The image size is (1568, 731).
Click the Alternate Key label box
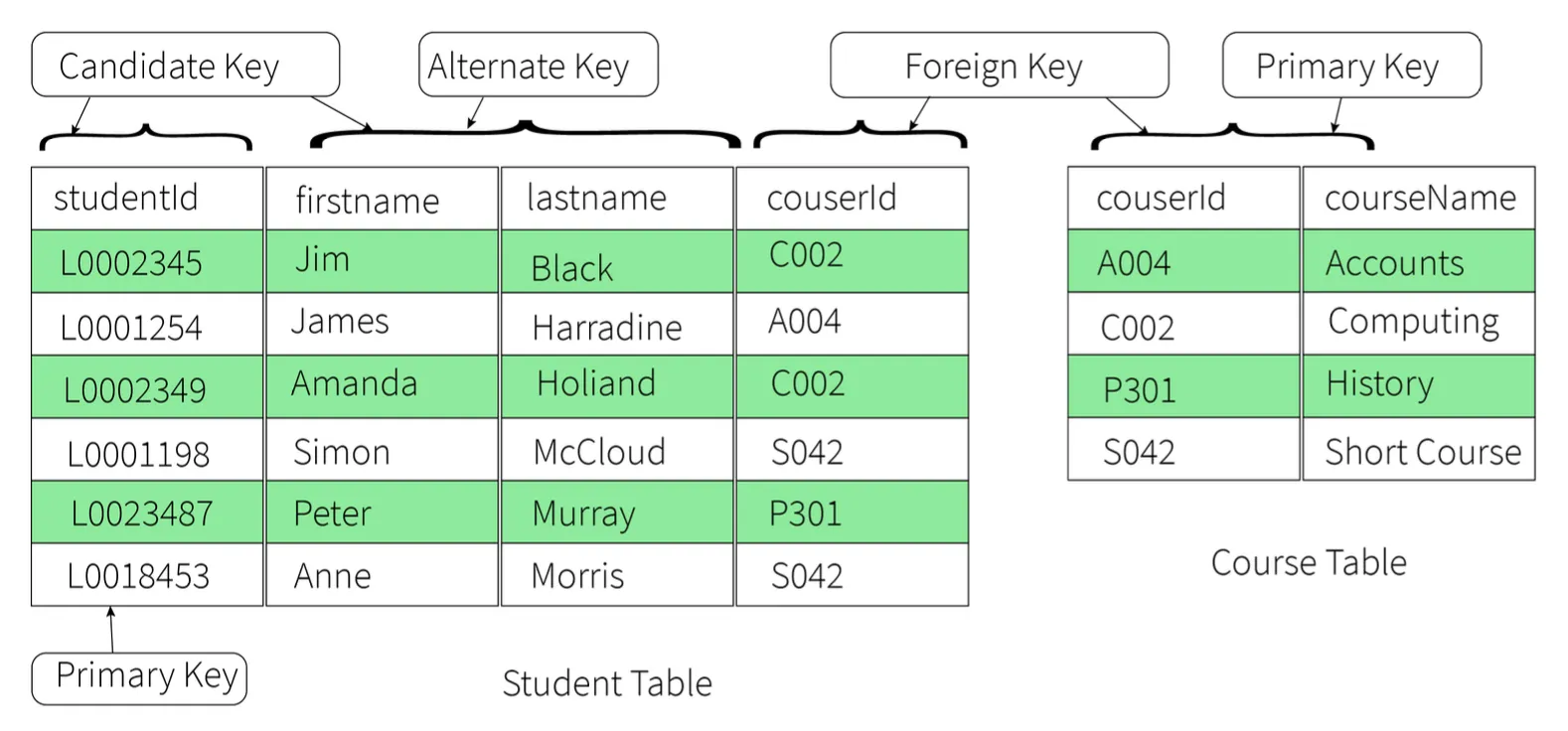click(x=538, y=66)
